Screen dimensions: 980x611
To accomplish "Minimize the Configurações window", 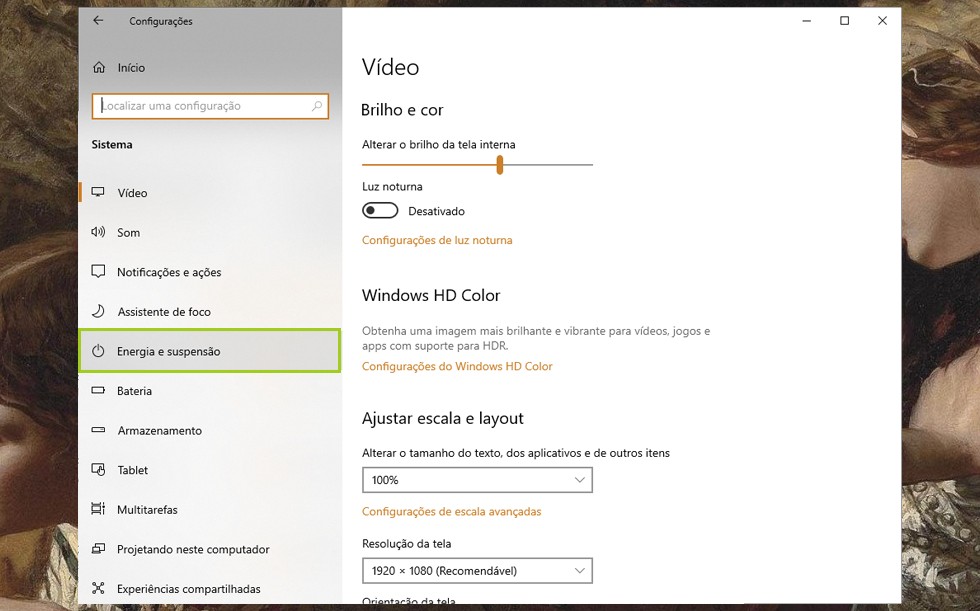I will [807, 21].
